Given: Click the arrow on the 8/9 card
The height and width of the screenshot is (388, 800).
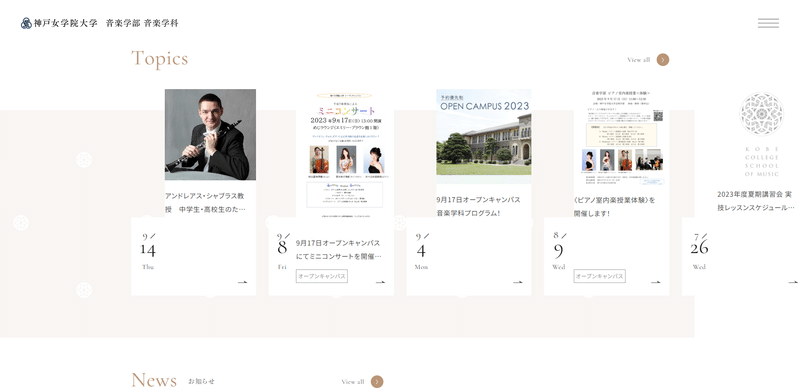Looking at the screenshot, I should pos(656,282).
